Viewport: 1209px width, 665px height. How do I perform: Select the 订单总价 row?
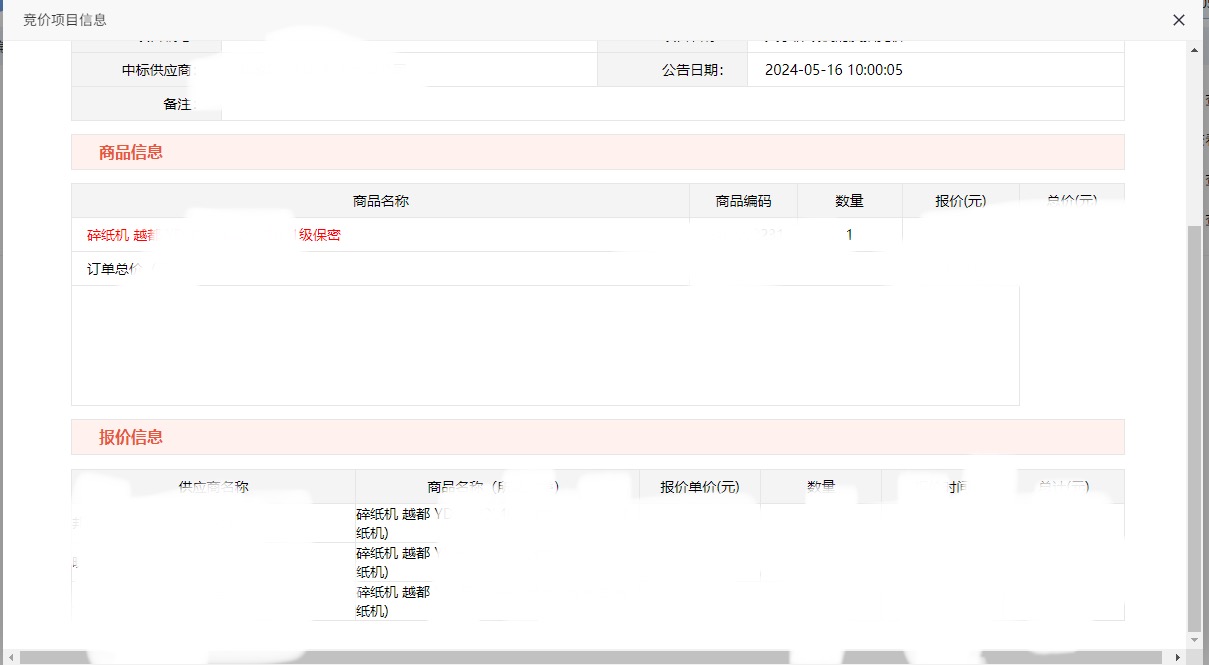click(110, 269)
